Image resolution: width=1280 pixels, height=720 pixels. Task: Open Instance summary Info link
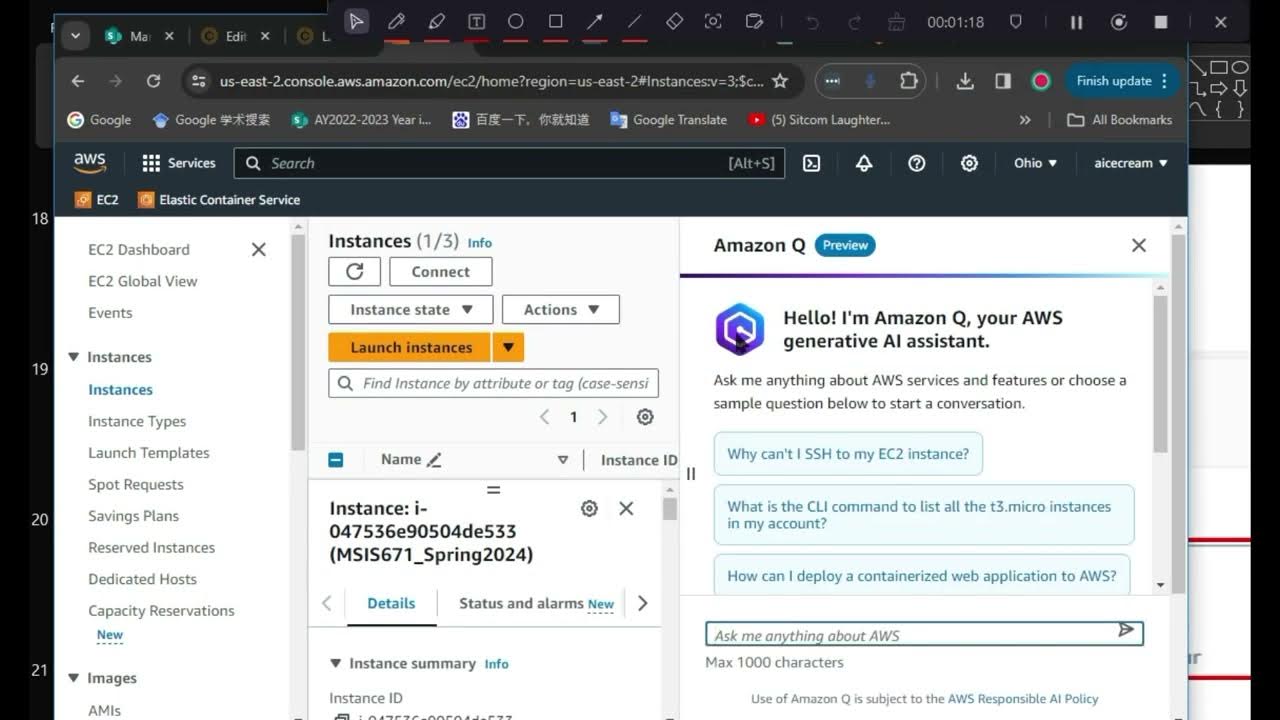[496, 664]
